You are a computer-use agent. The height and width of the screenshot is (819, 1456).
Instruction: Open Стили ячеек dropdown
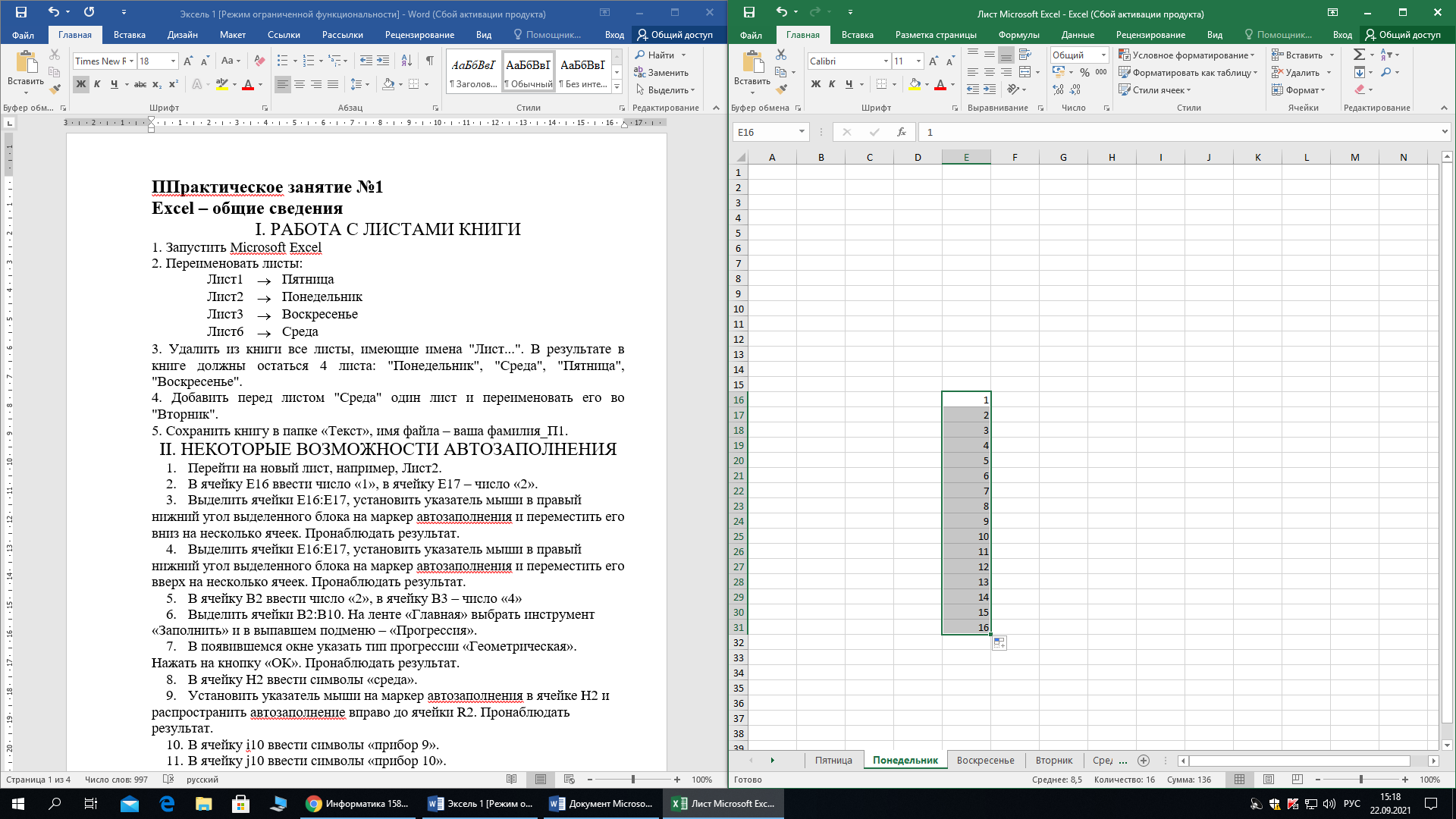pos(1155,89)
